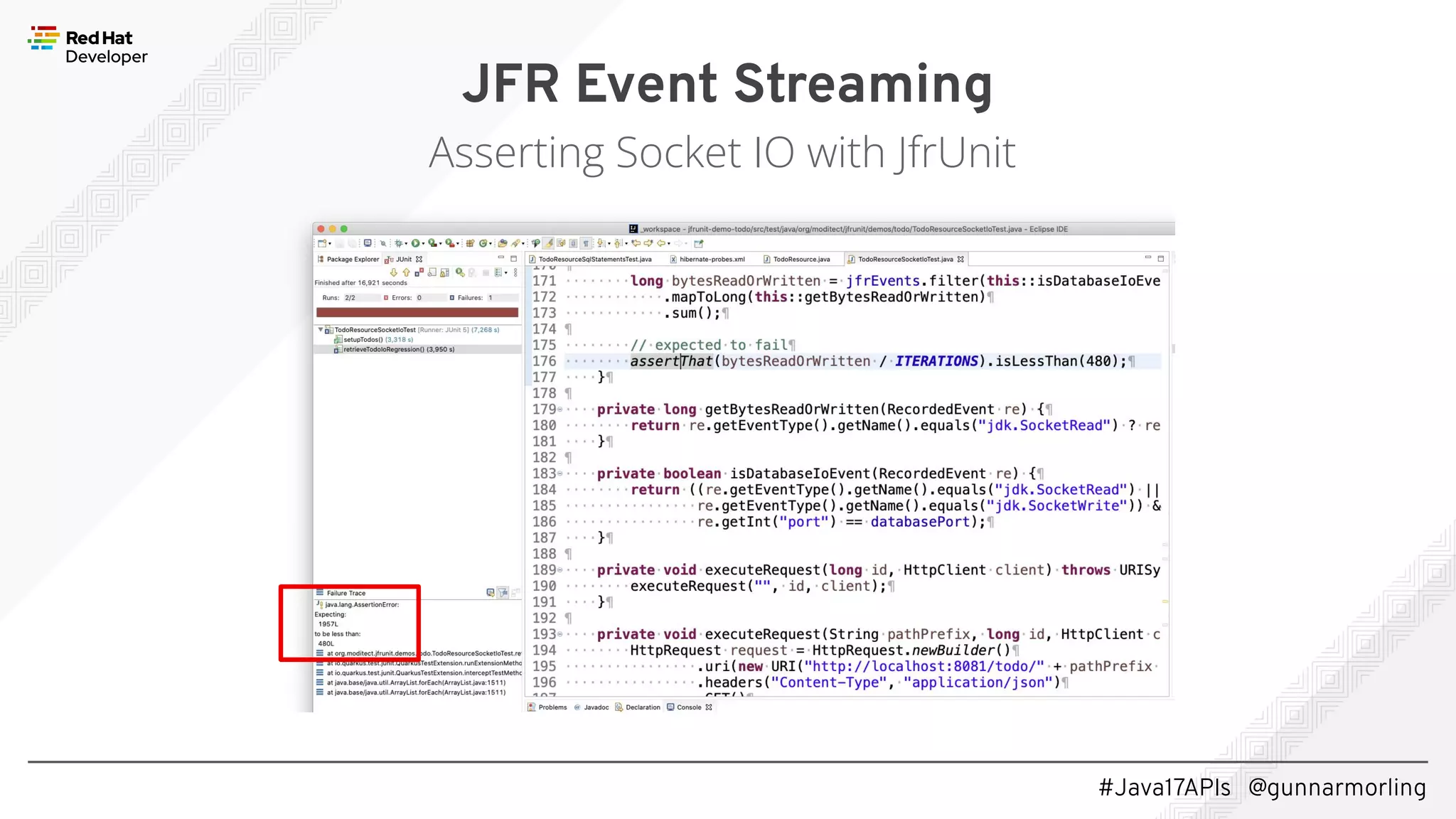Click the Rerun Test icon

(460, 272)
